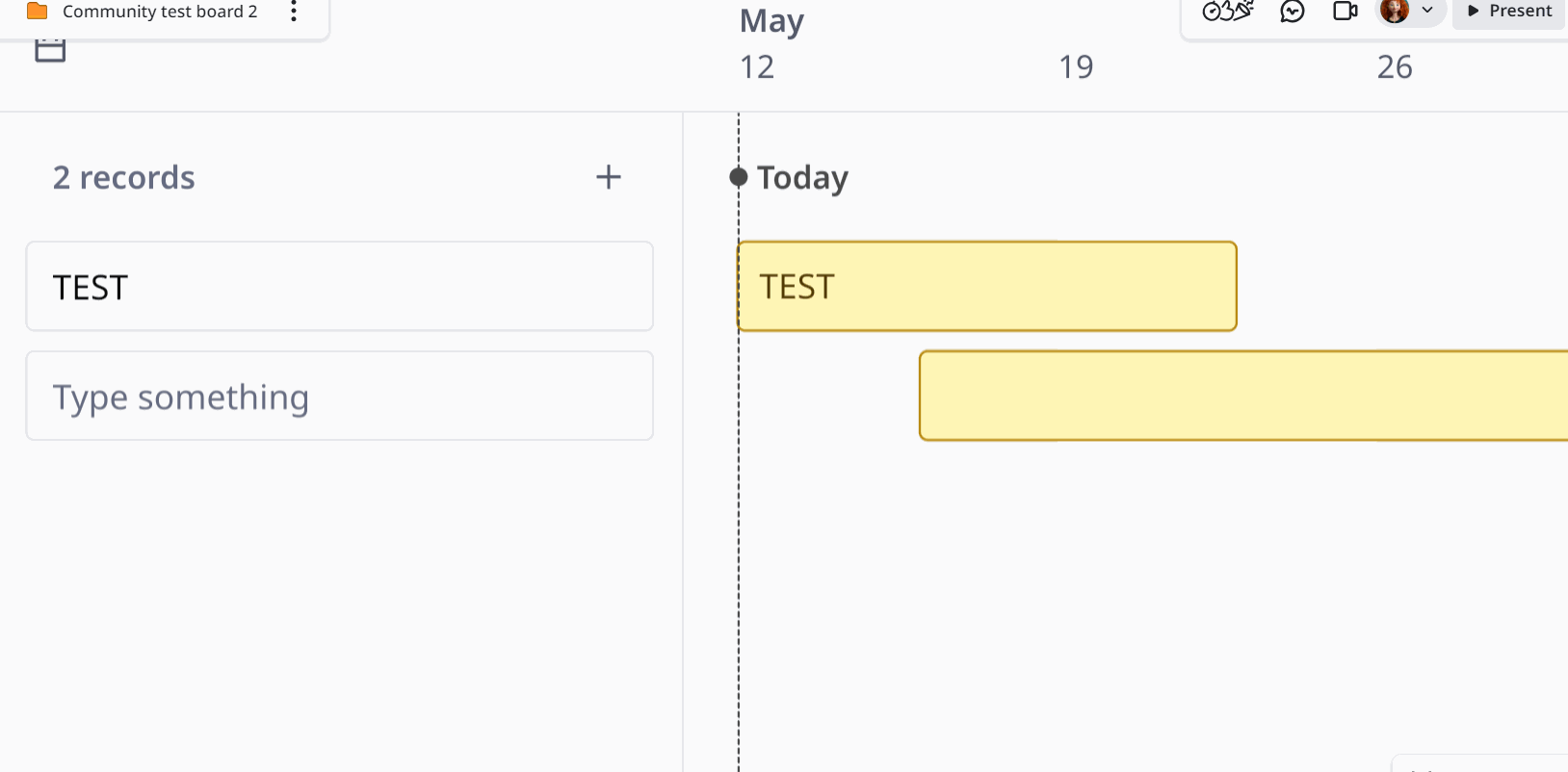Image resolution: width=1568 pixels, height=772 pixels.
Task: Select the TEST record in the list
Action: [340, 287]
